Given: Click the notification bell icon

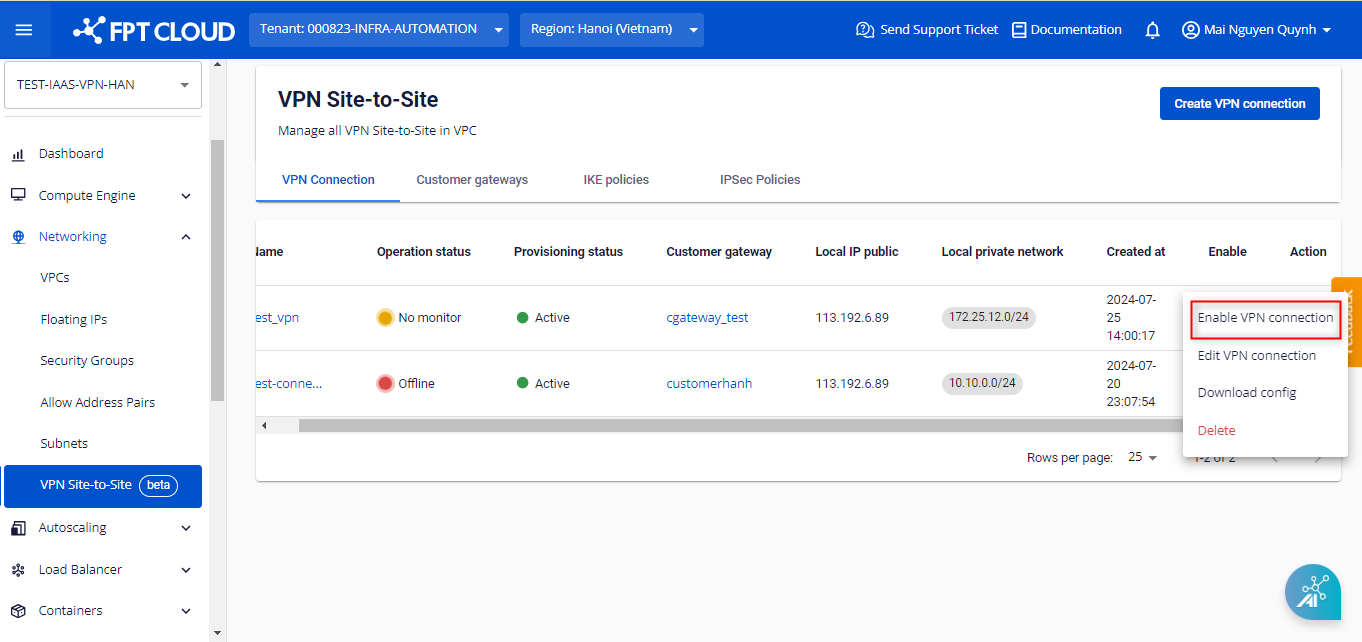Looking at the screenshot, I should pyautogui.click(x=1152, y=30).
